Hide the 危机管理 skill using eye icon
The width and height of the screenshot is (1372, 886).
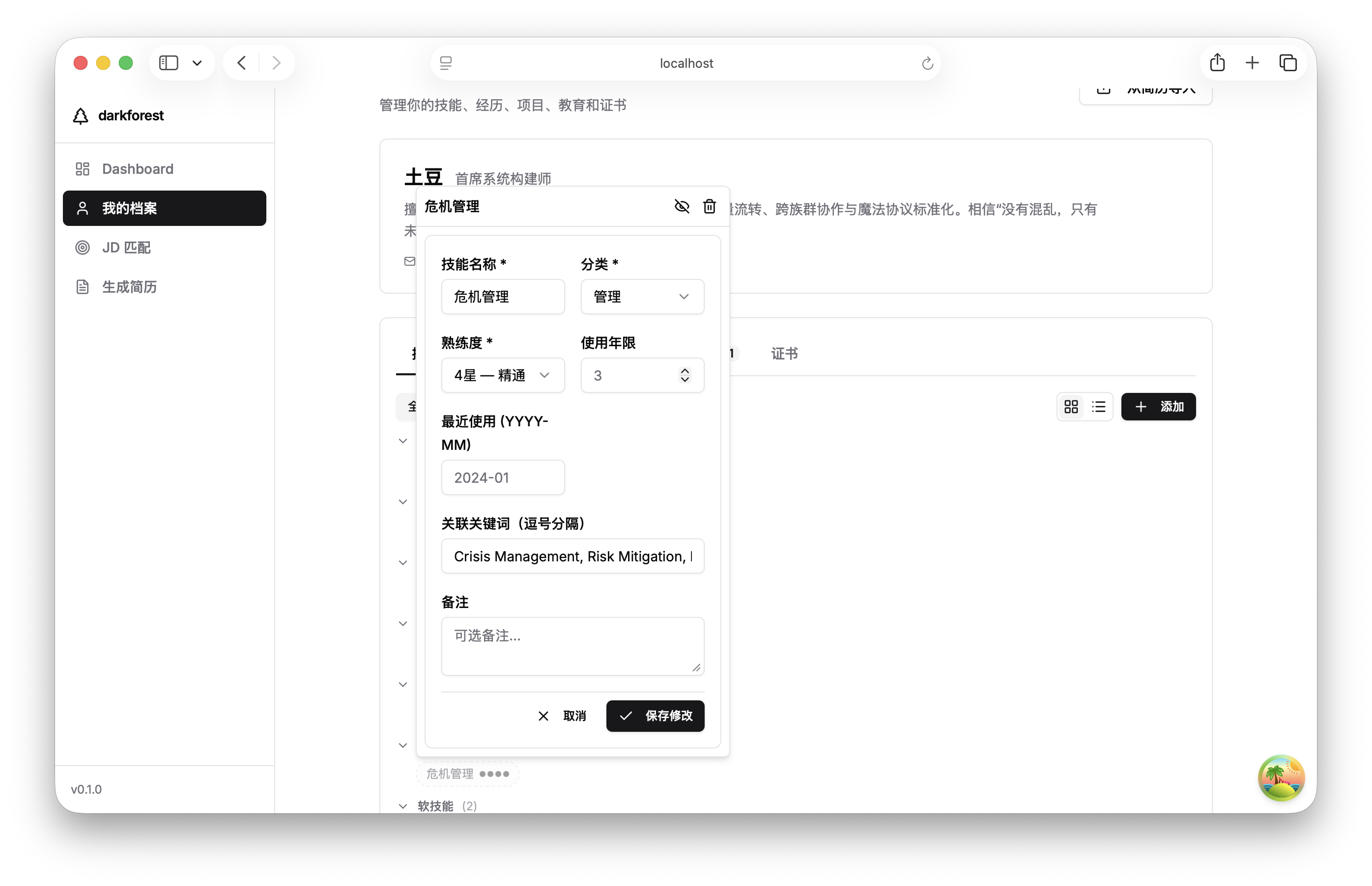[682, 206]
